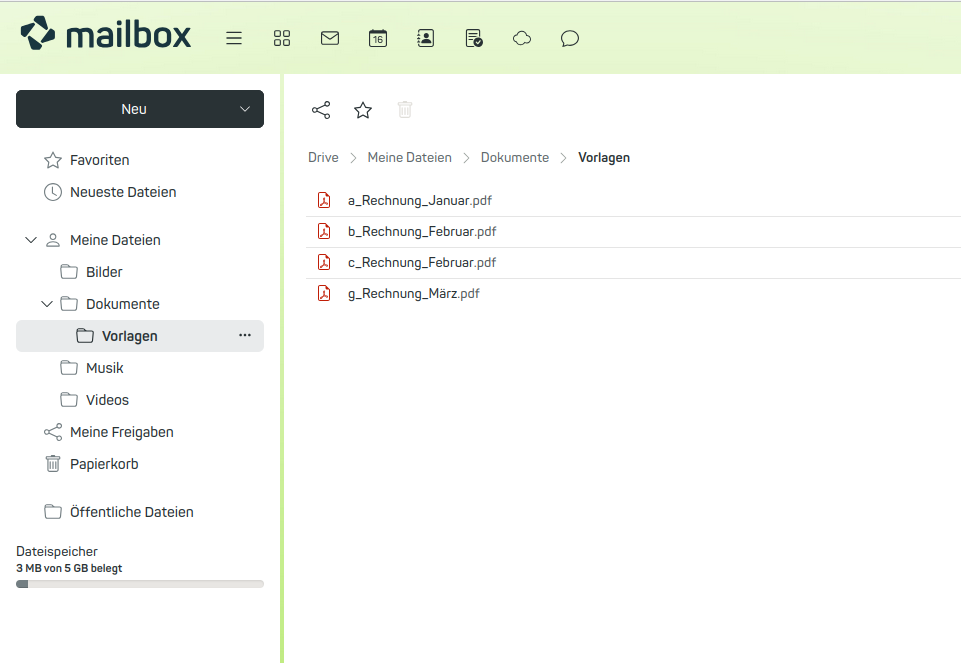
Task: Go to Drive in breadcrumb
Action: (x=323, y=157)
